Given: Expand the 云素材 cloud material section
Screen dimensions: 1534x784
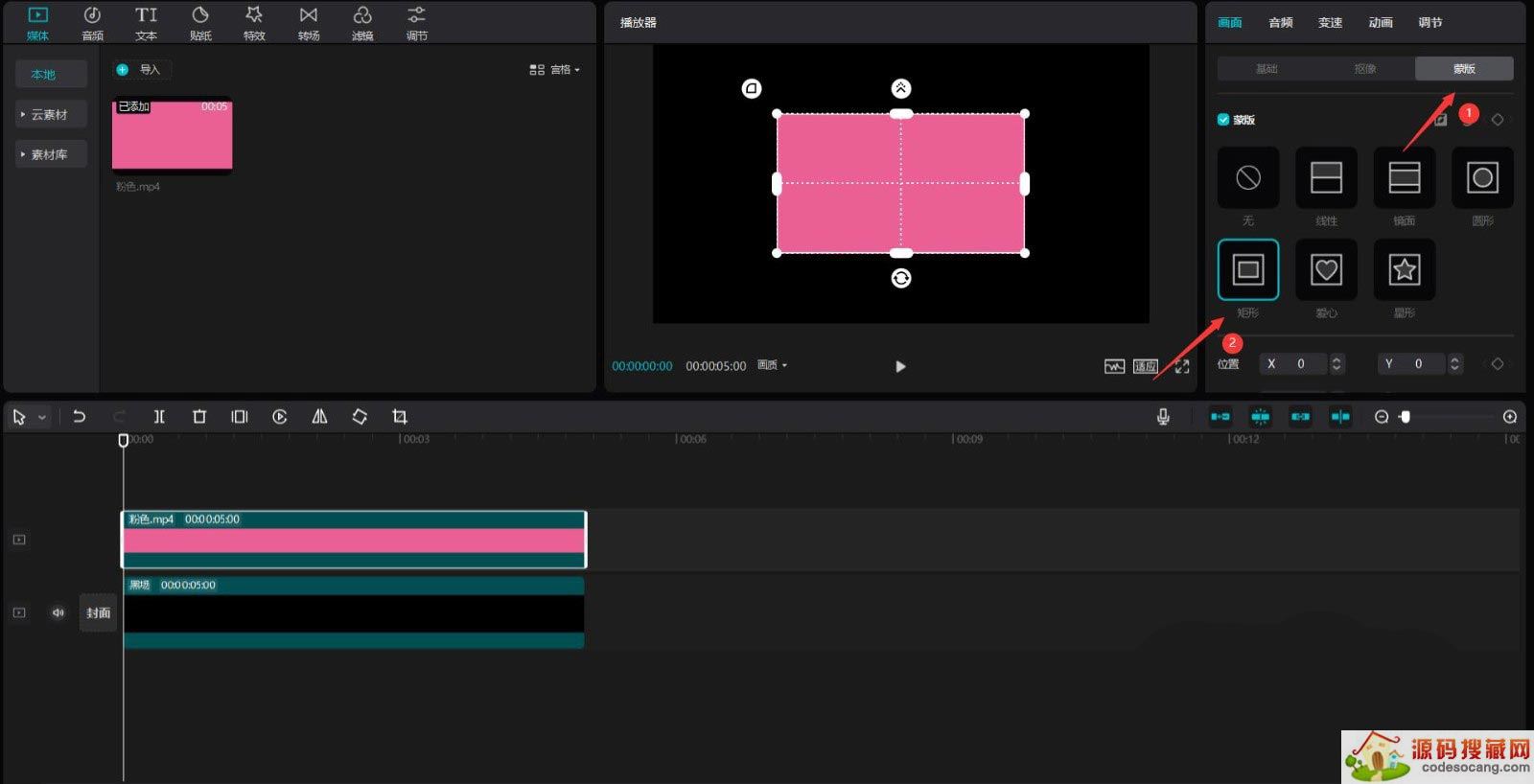Looking at the screenshot, I should coord(50,115).
